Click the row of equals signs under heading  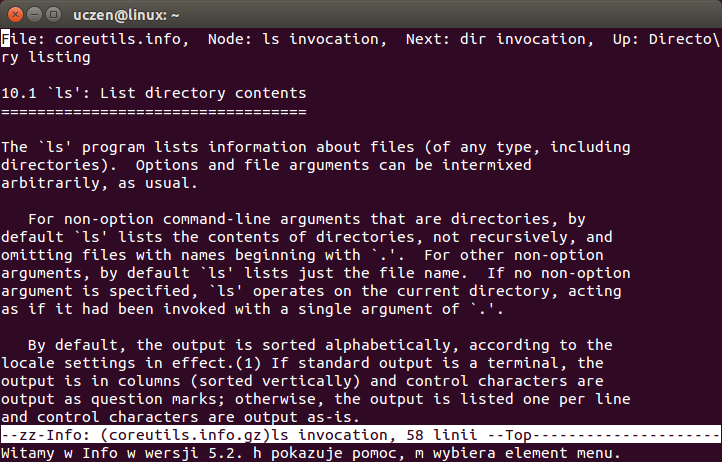coord(154,112)
